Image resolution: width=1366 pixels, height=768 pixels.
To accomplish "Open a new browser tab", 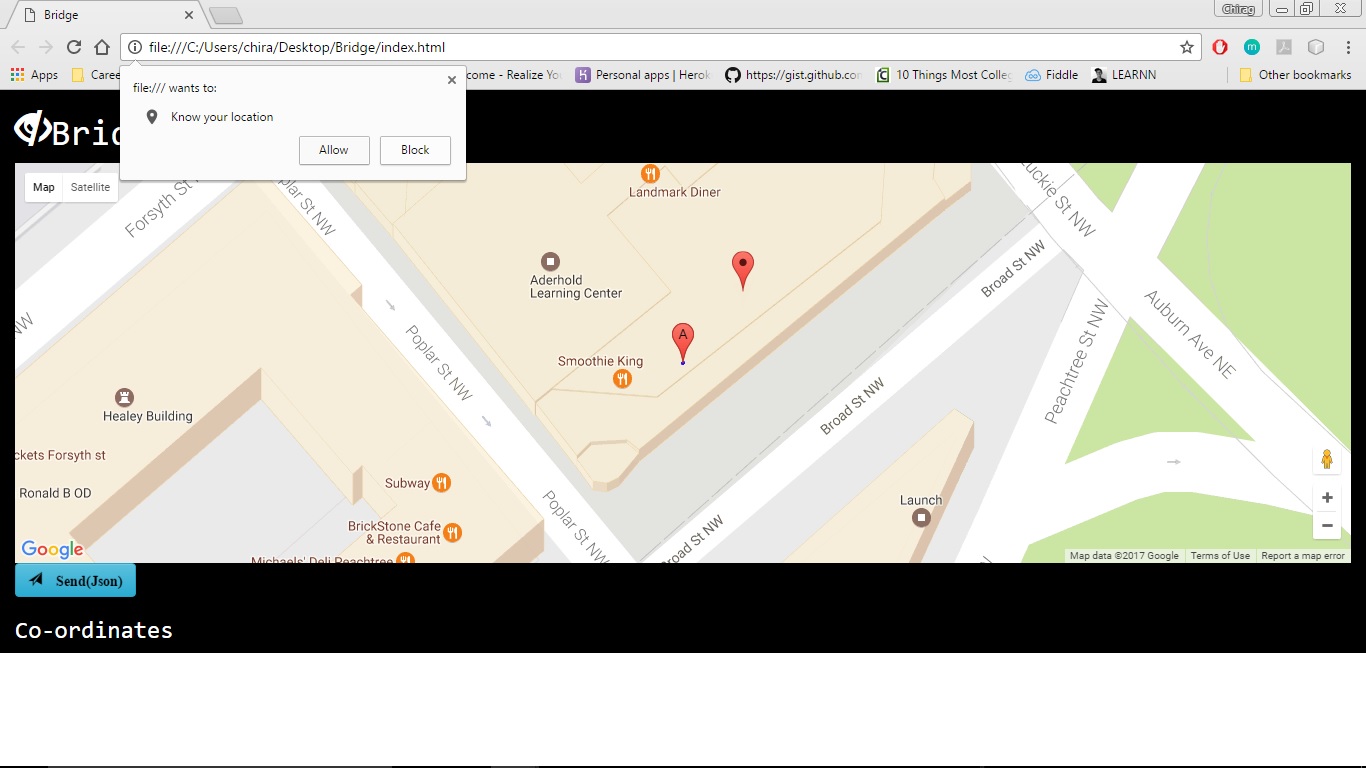I will click(226, 15).
